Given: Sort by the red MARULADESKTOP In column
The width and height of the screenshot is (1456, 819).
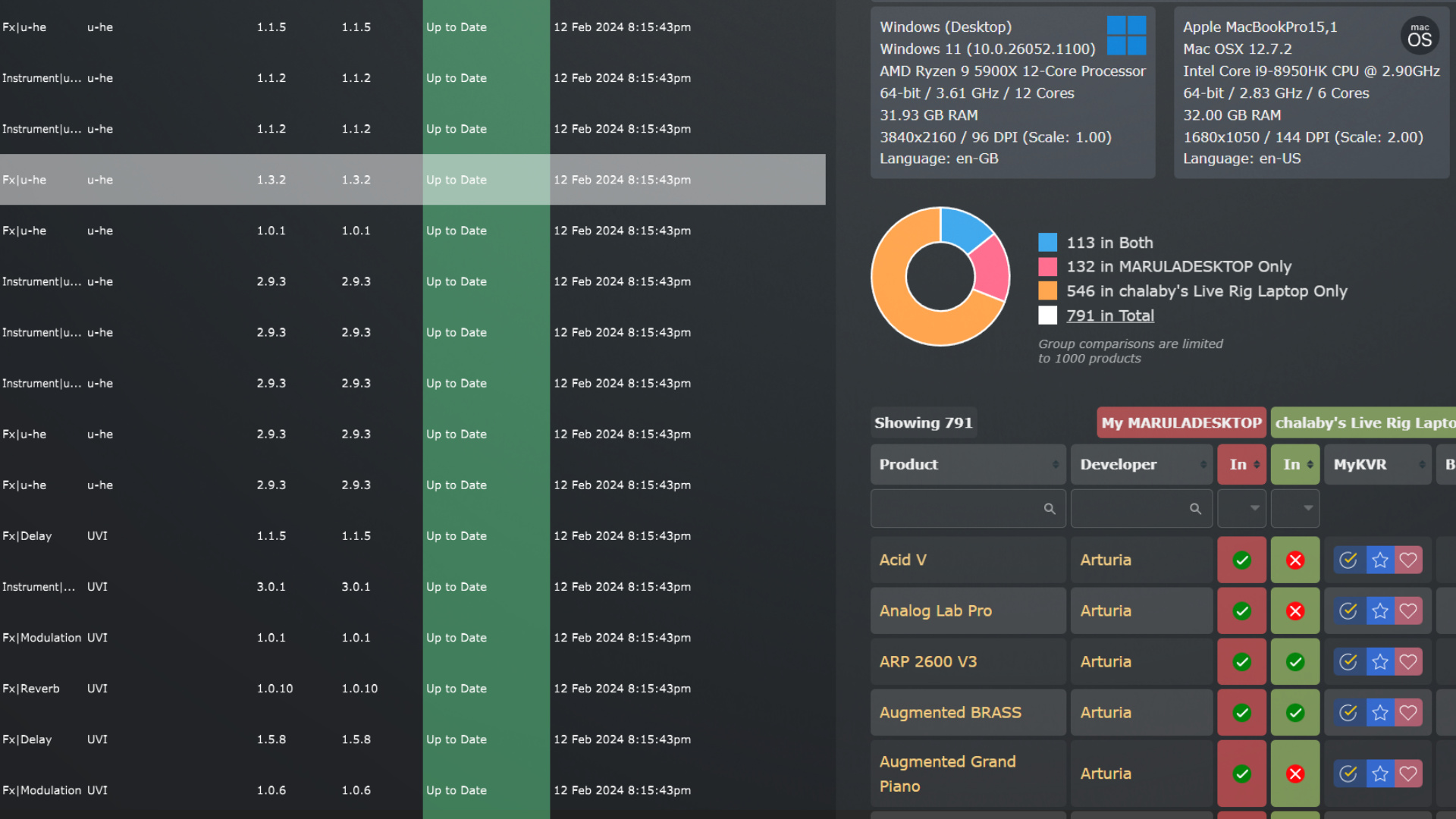Looking at the screenshot, I should 1241,464.
